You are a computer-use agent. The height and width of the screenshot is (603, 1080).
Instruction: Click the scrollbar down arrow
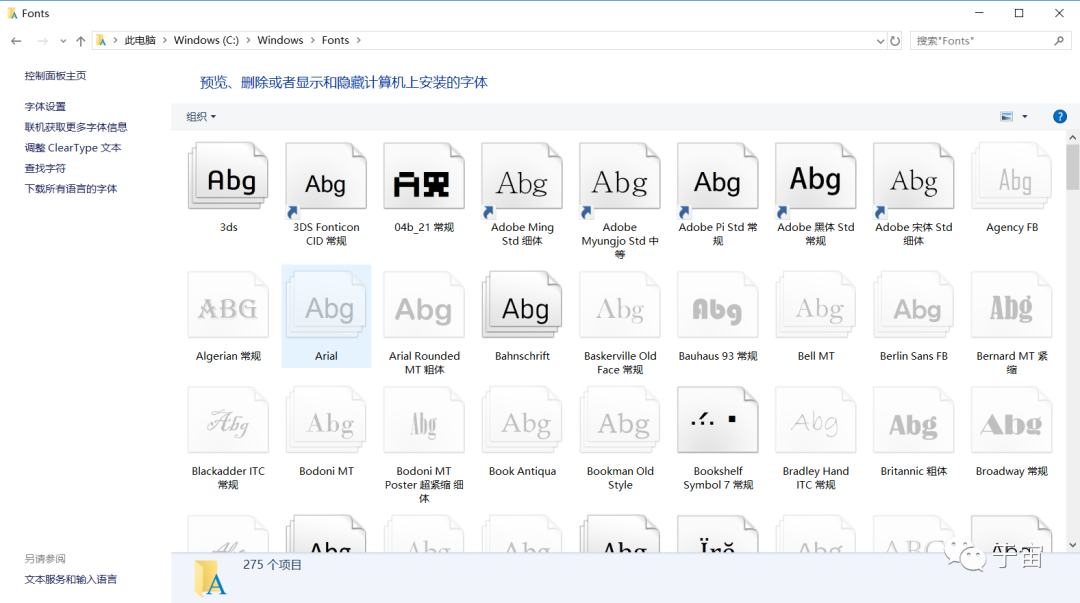click(x=1072, y=545)
